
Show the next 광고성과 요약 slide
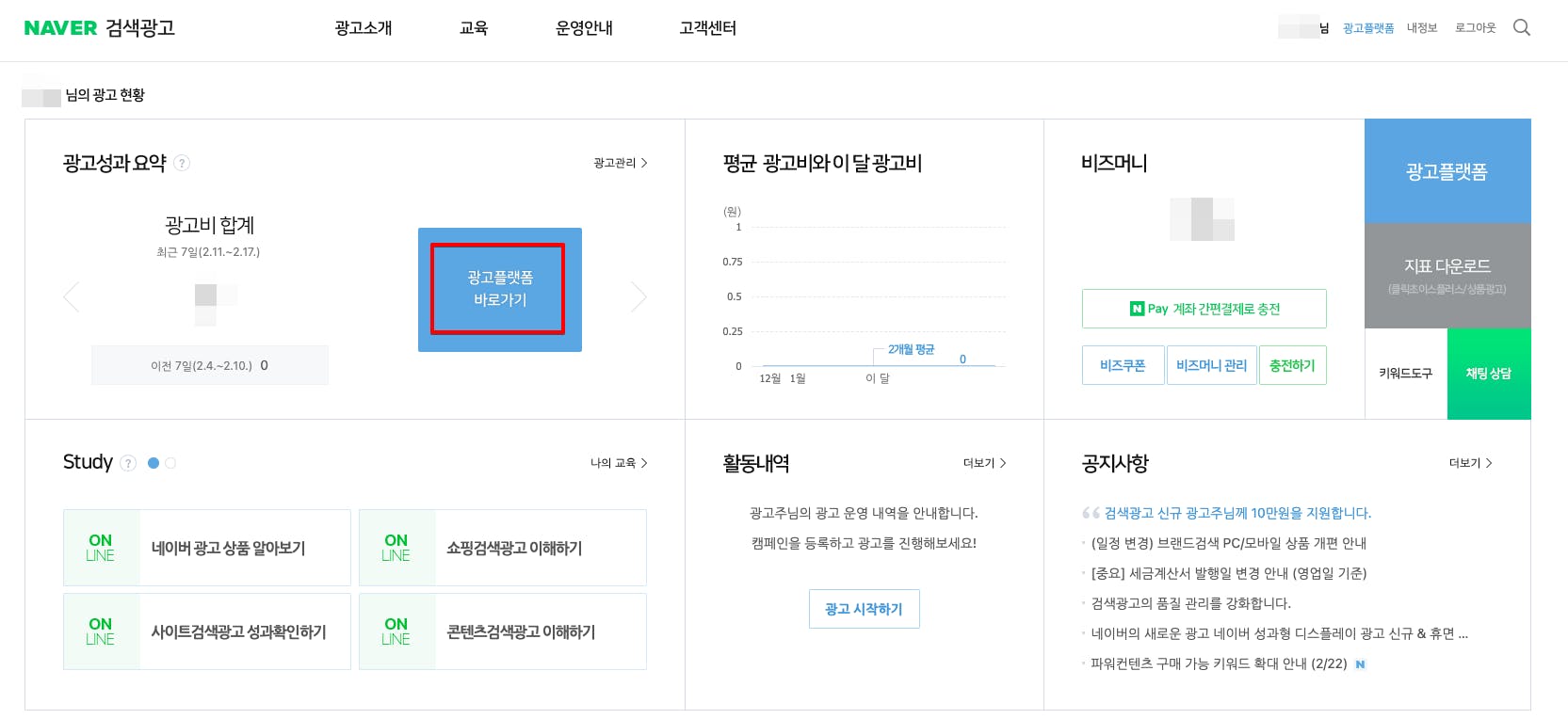[639, 296]
